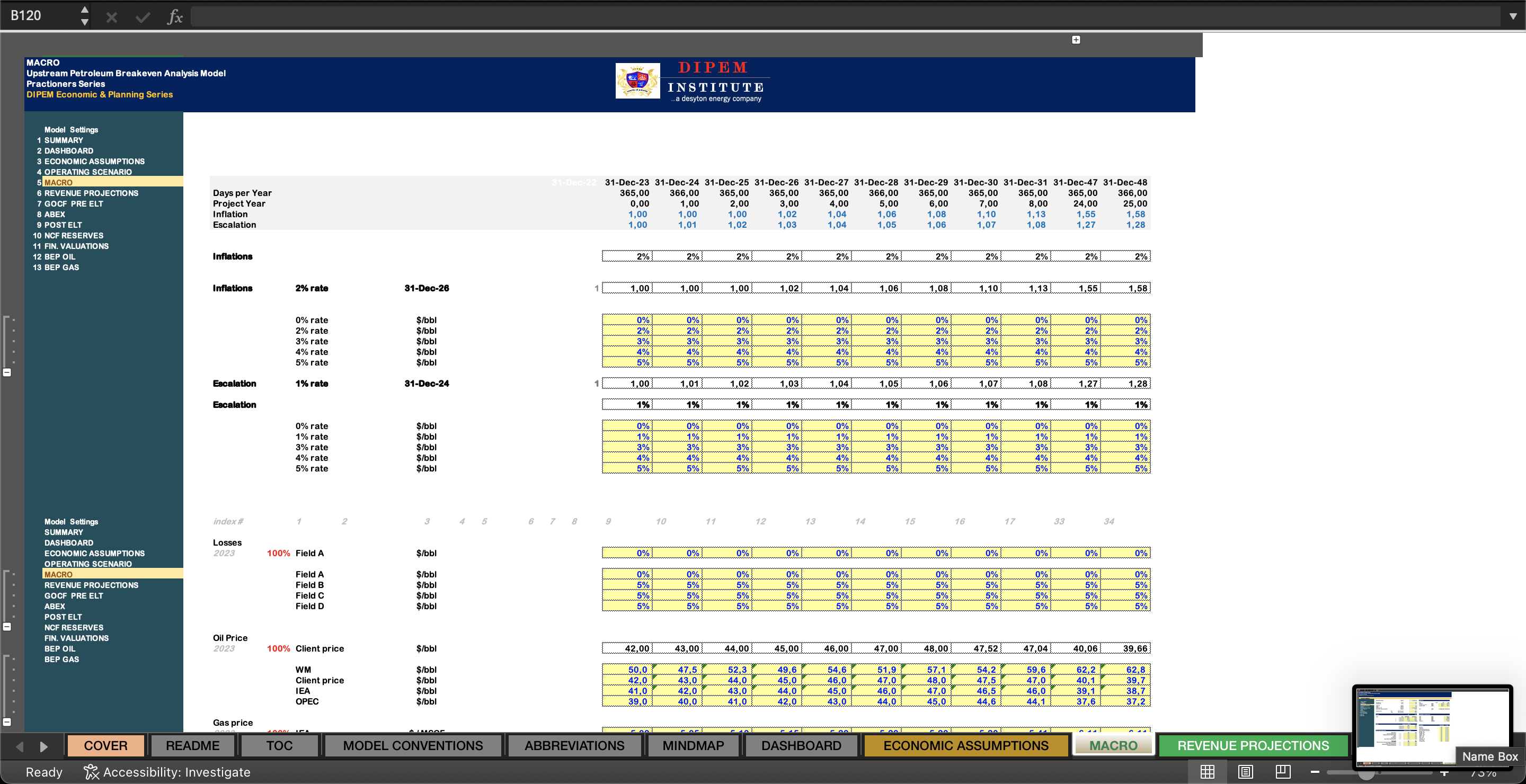Go to the DASHBOARD sheet tab
Image resolution: width=1526 pixels, height=784 pixels.
pos(801,745)
